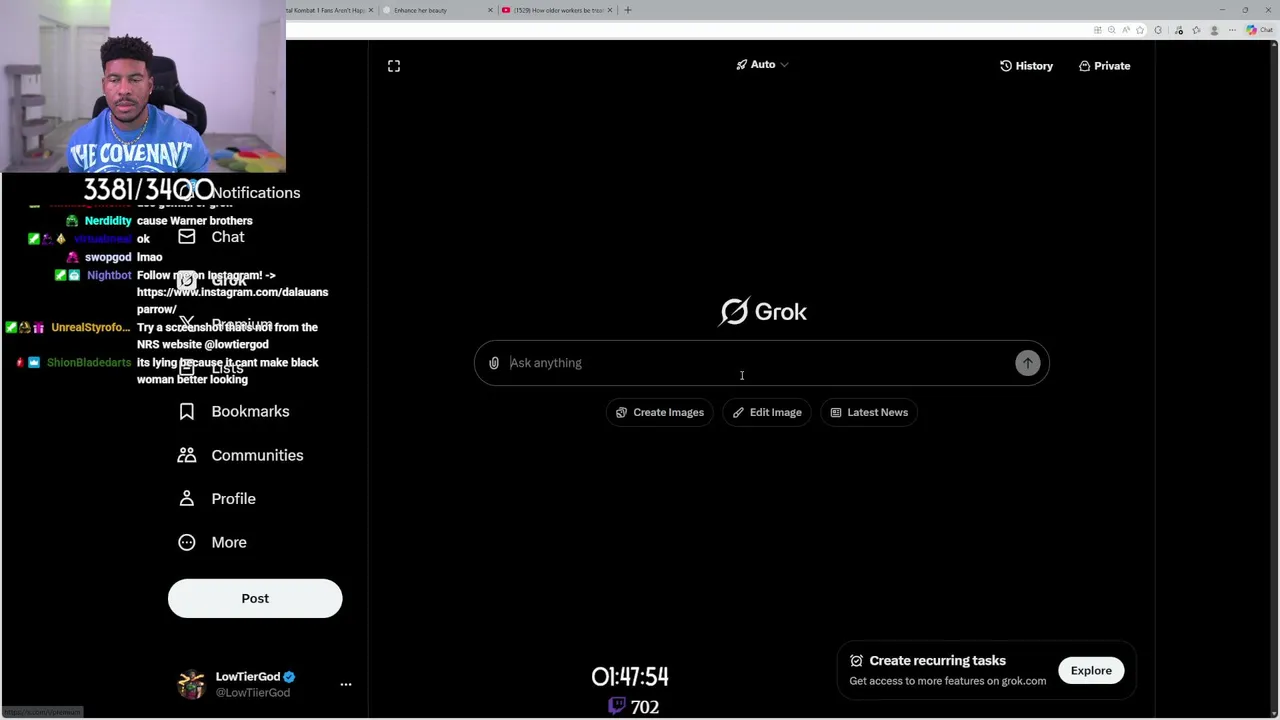Click the Create recurring tasks heading
The width and height of the screenshot is (1280, 720).
[x=937, y=661]
